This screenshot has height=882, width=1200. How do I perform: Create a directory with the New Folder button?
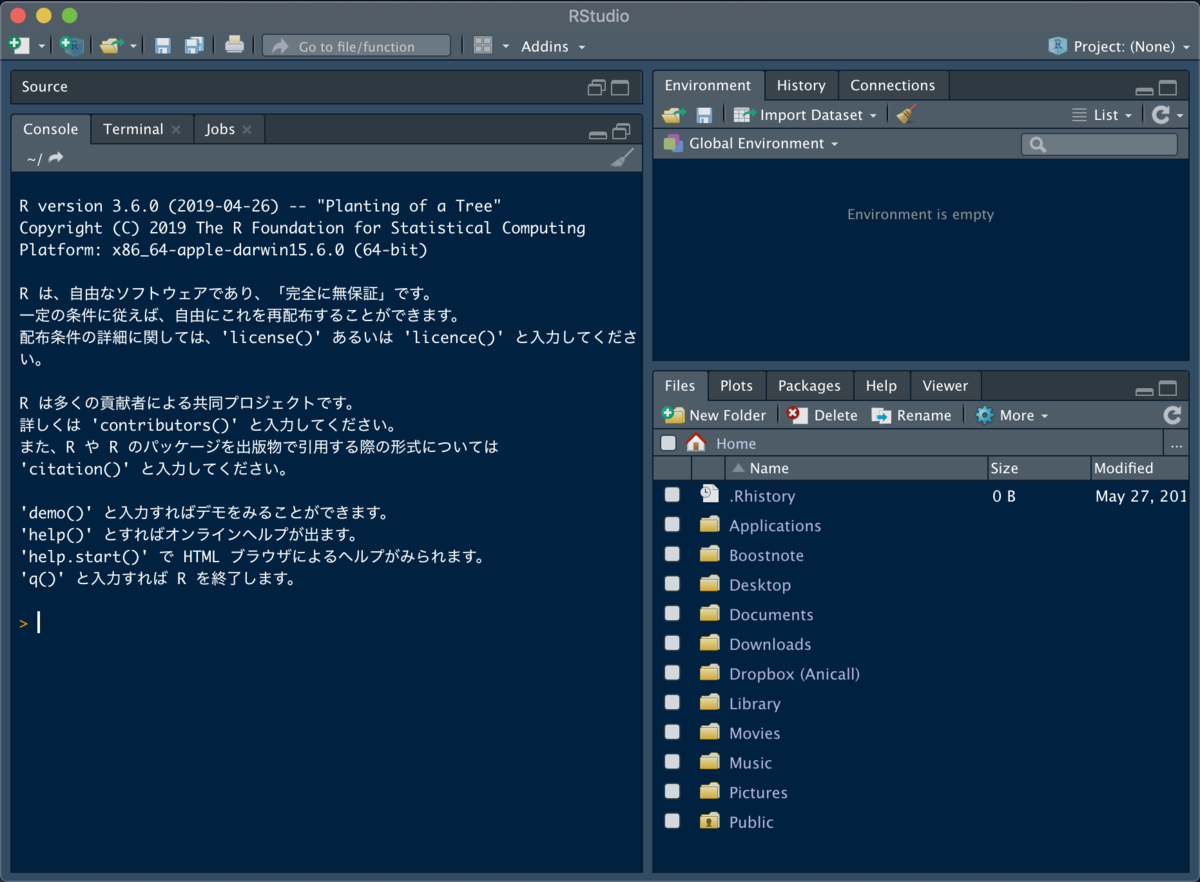click(x=714, y=415)
